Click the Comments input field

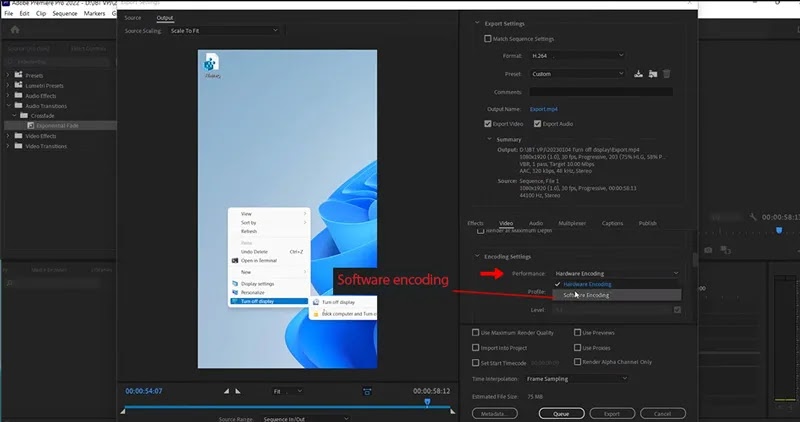coord(601,92)
